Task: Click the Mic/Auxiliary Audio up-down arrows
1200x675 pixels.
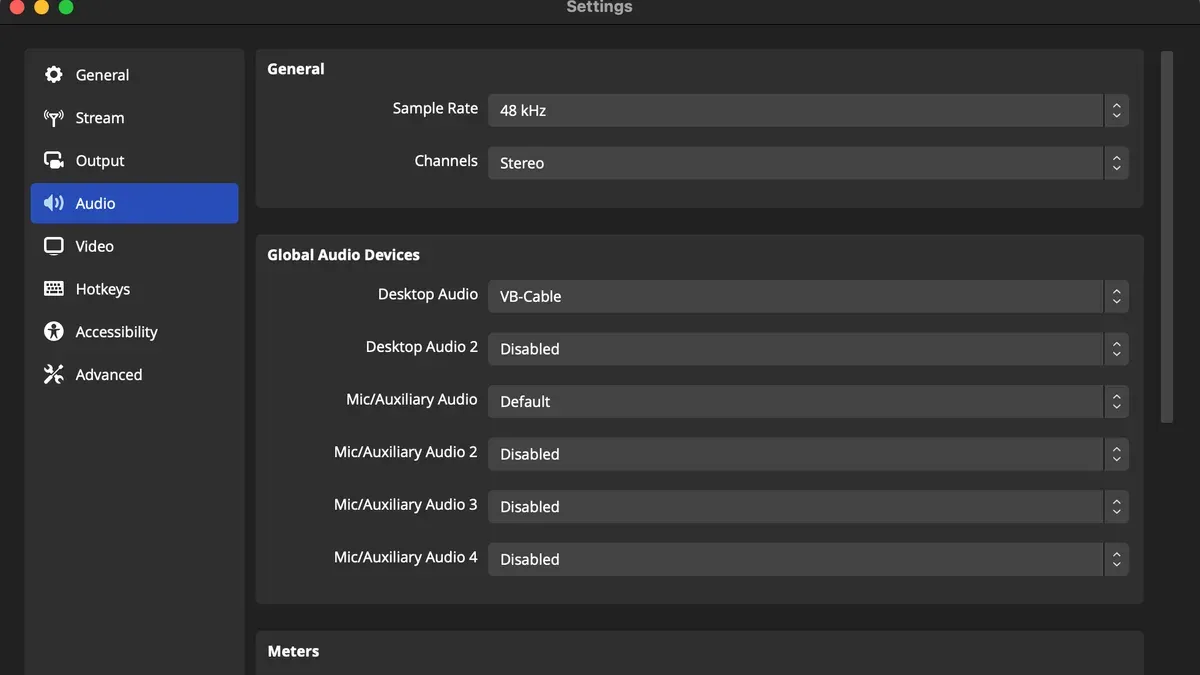Action: click(x=1116, y=401)
